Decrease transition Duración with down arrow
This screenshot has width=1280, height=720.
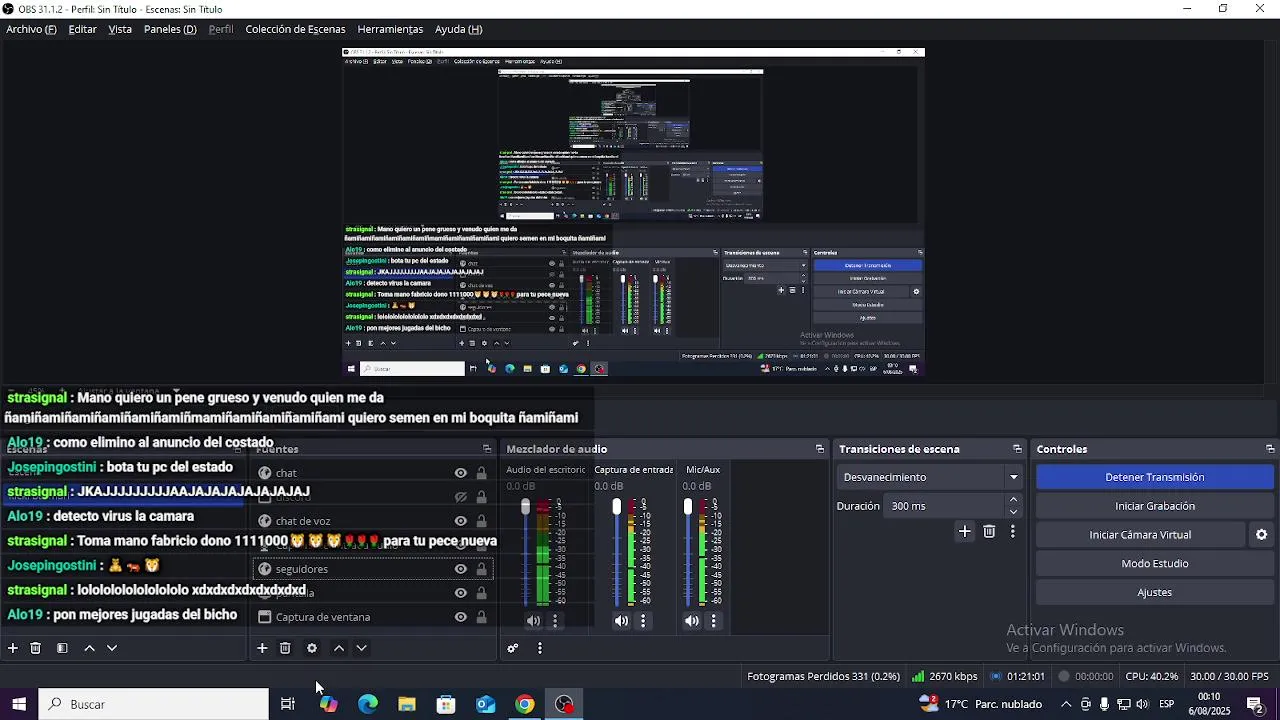click(1014, 512)
